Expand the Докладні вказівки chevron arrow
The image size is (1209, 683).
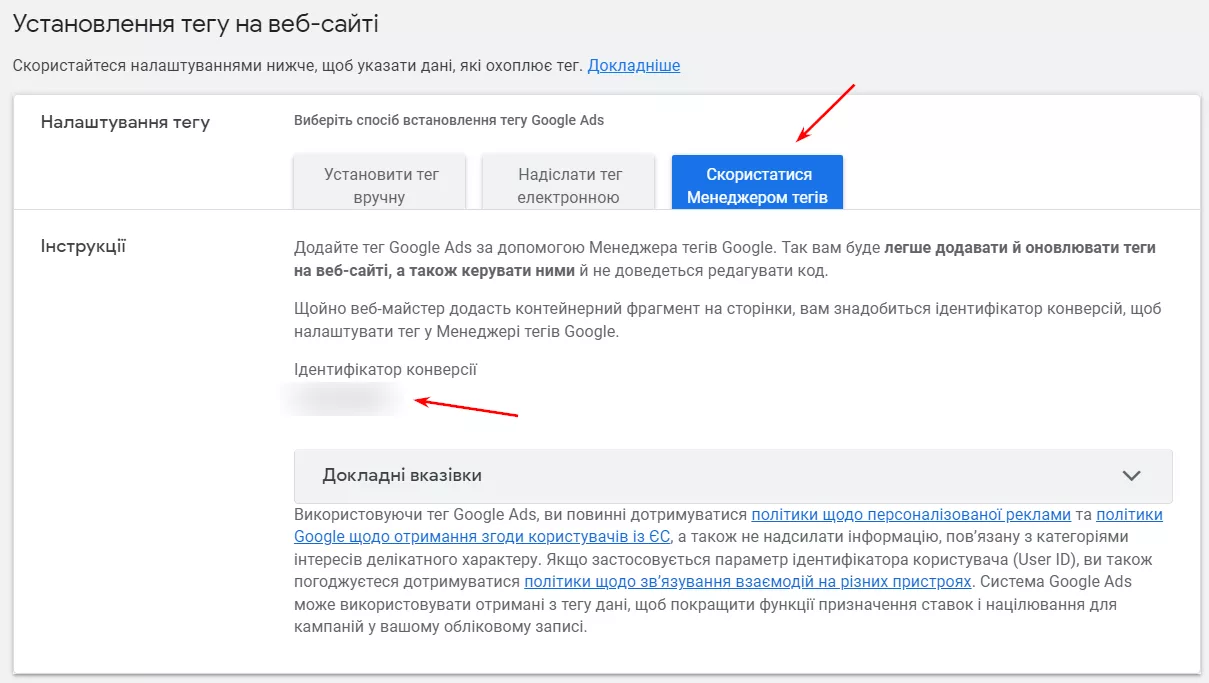pos(1131,475)
